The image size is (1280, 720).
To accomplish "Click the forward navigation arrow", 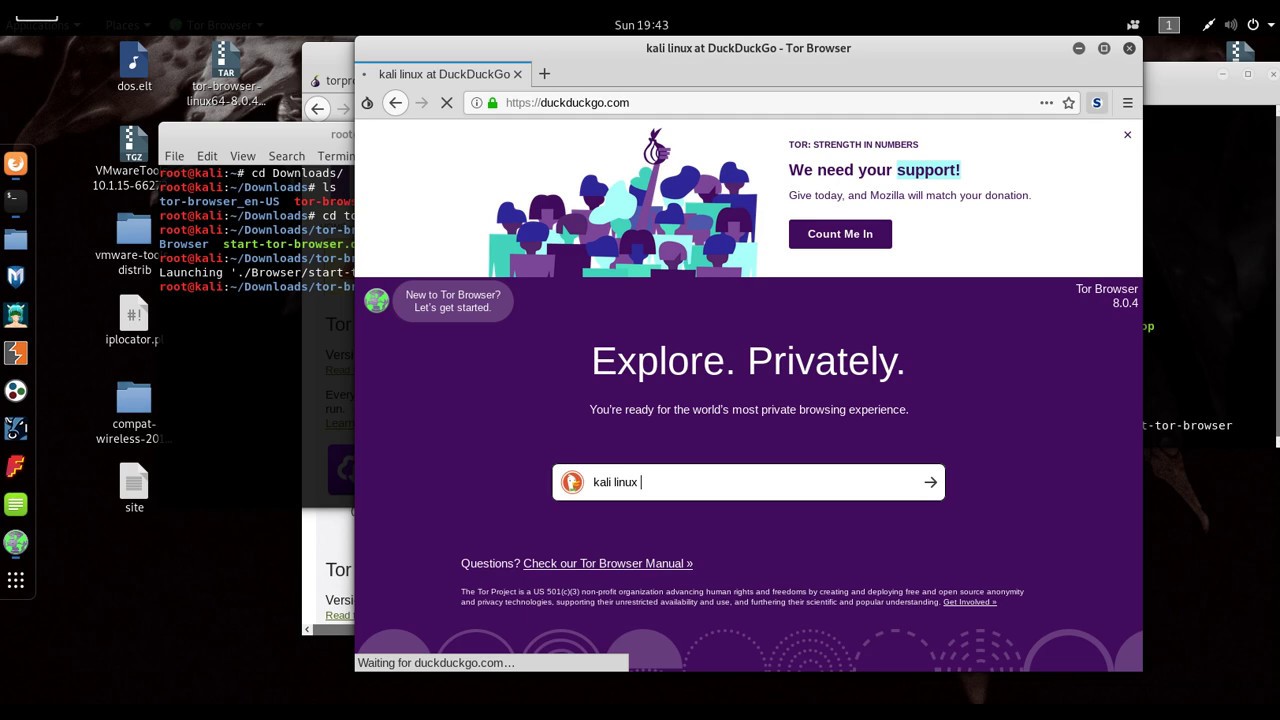I will click(x=421, y=103).
